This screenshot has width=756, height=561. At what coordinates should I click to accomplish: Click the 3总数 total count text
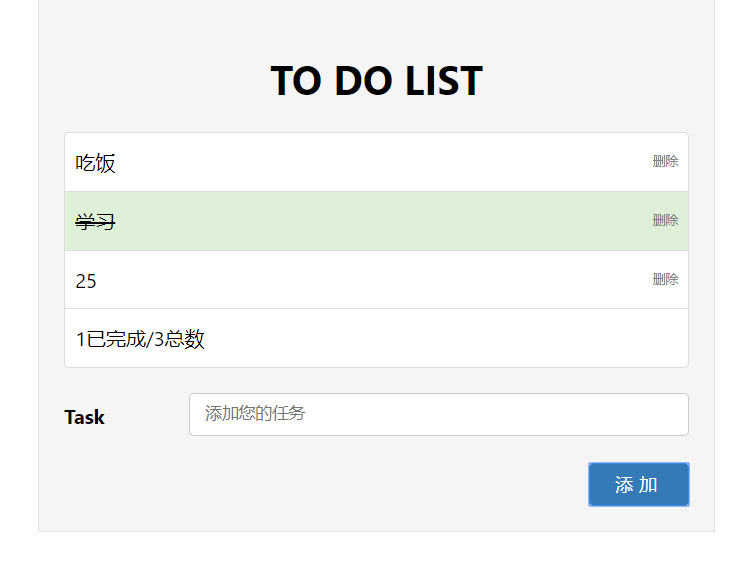point(180,339)
